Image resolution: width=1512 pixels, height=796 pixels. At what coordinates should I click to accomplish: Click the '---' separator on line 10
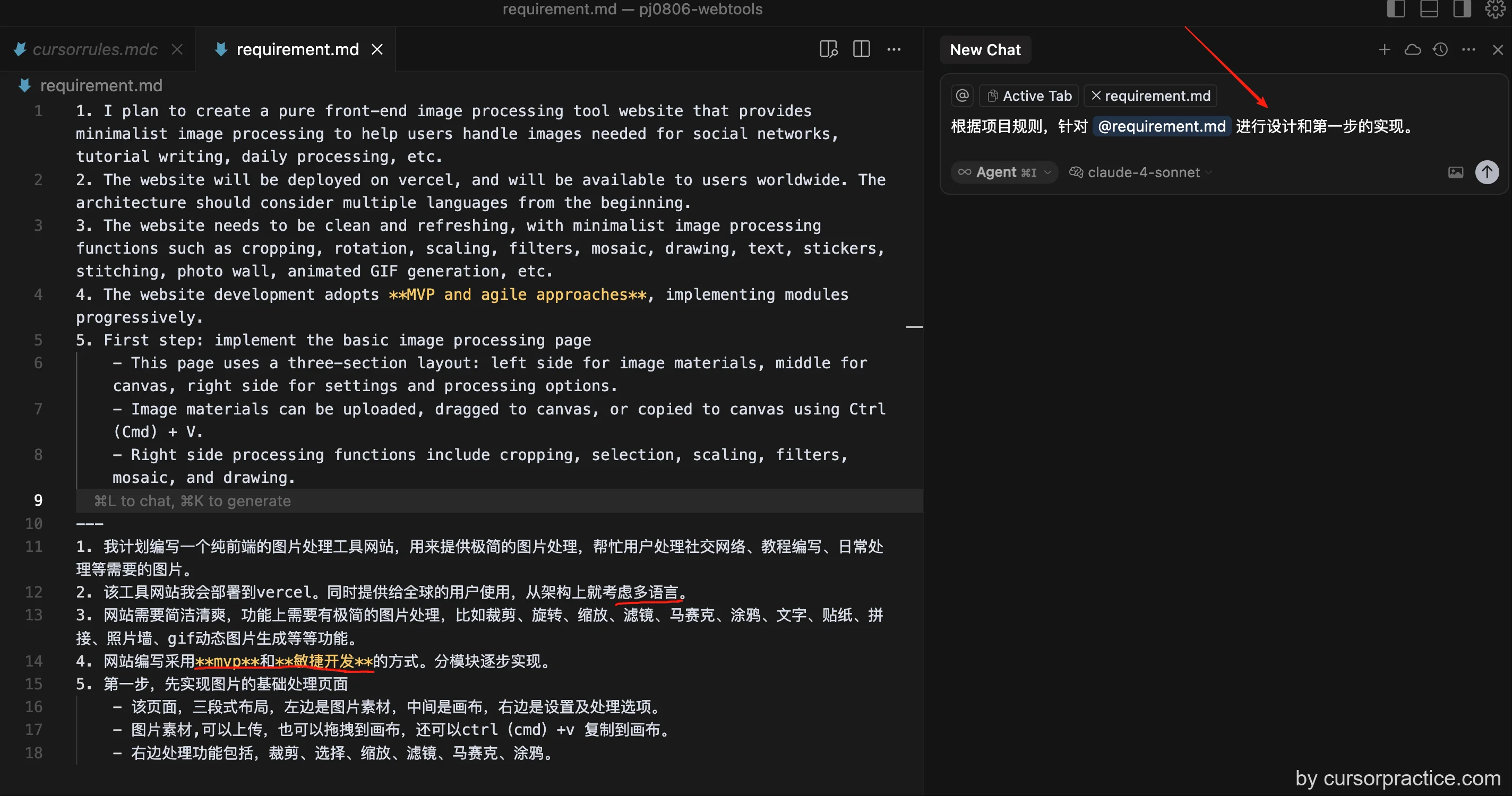(89, 523)
